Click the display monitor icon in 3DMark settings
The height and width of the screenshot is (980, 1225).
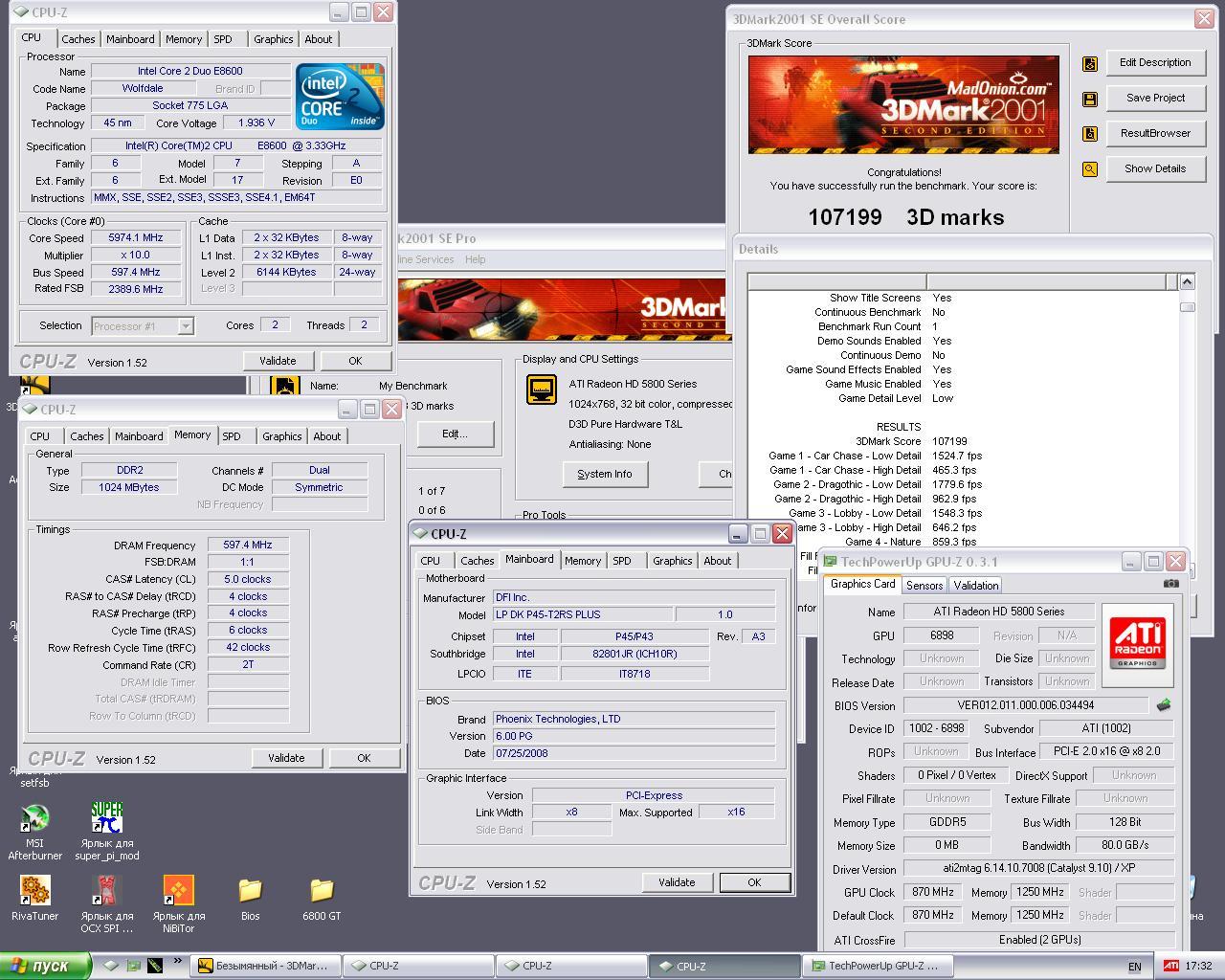pyautogui.click(x=542, y=389)
